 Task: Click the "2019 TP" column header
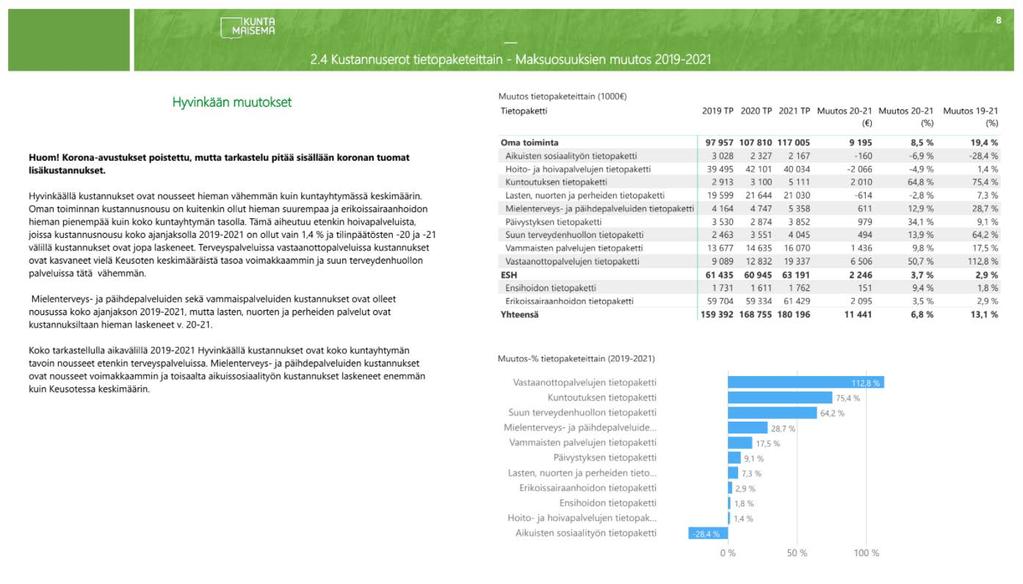point(718,111)
